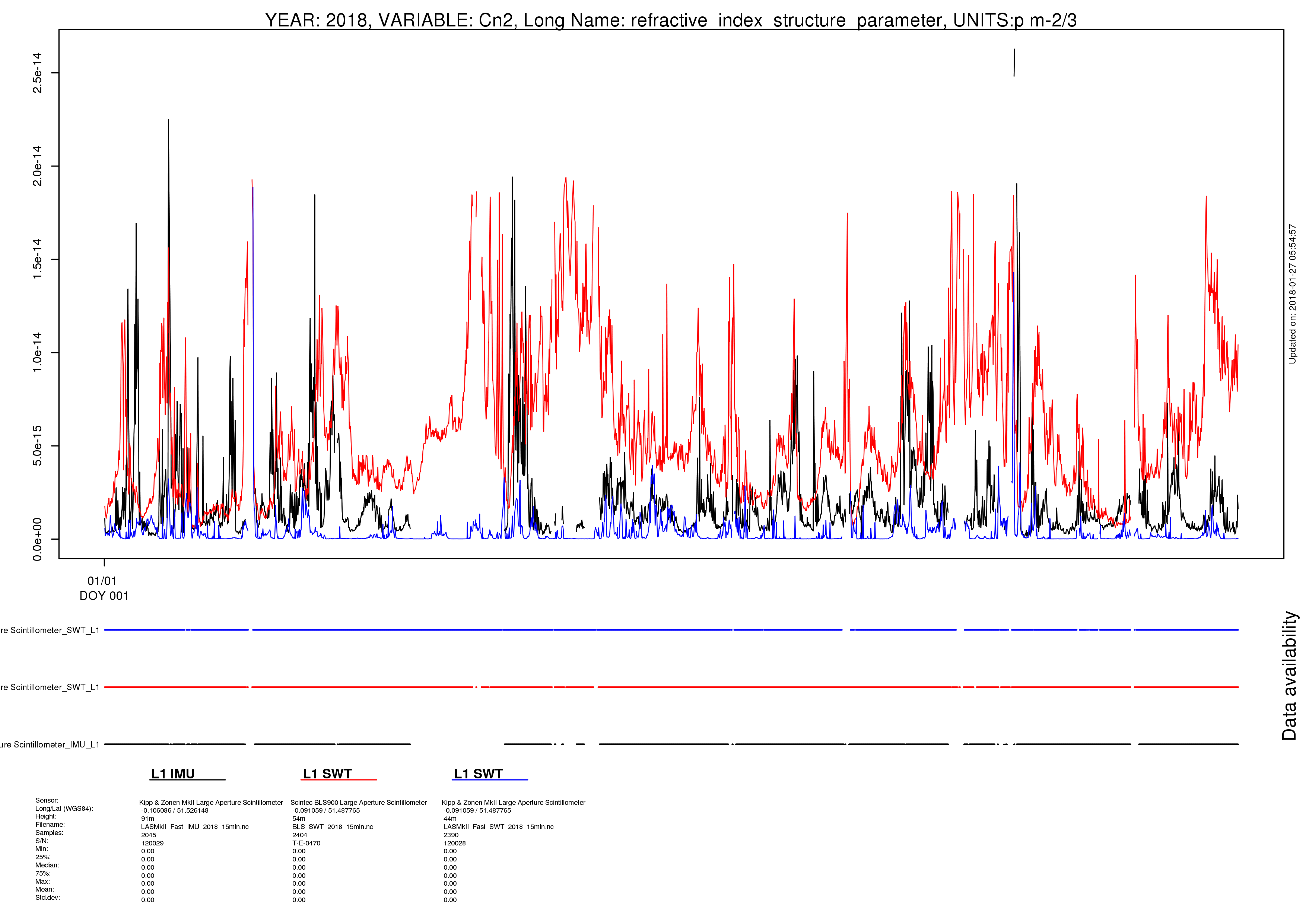Click the "Scintillometer_IMU_L1" availability row label
Screen dimensions: 1306x924
click(x=50, y=744)
